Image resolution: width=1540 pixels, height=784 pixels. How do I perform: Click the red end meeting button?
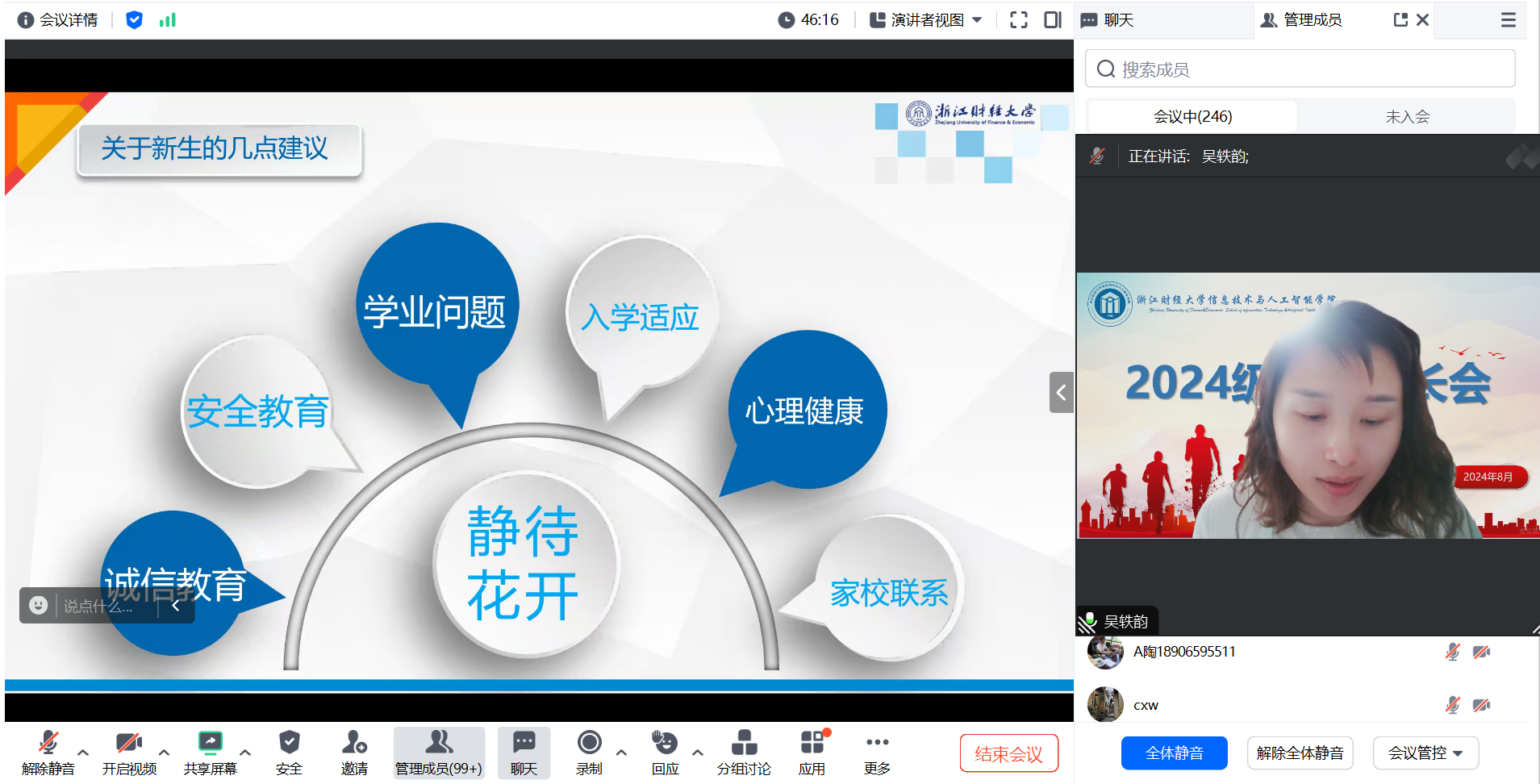(x=1008, y=753)
